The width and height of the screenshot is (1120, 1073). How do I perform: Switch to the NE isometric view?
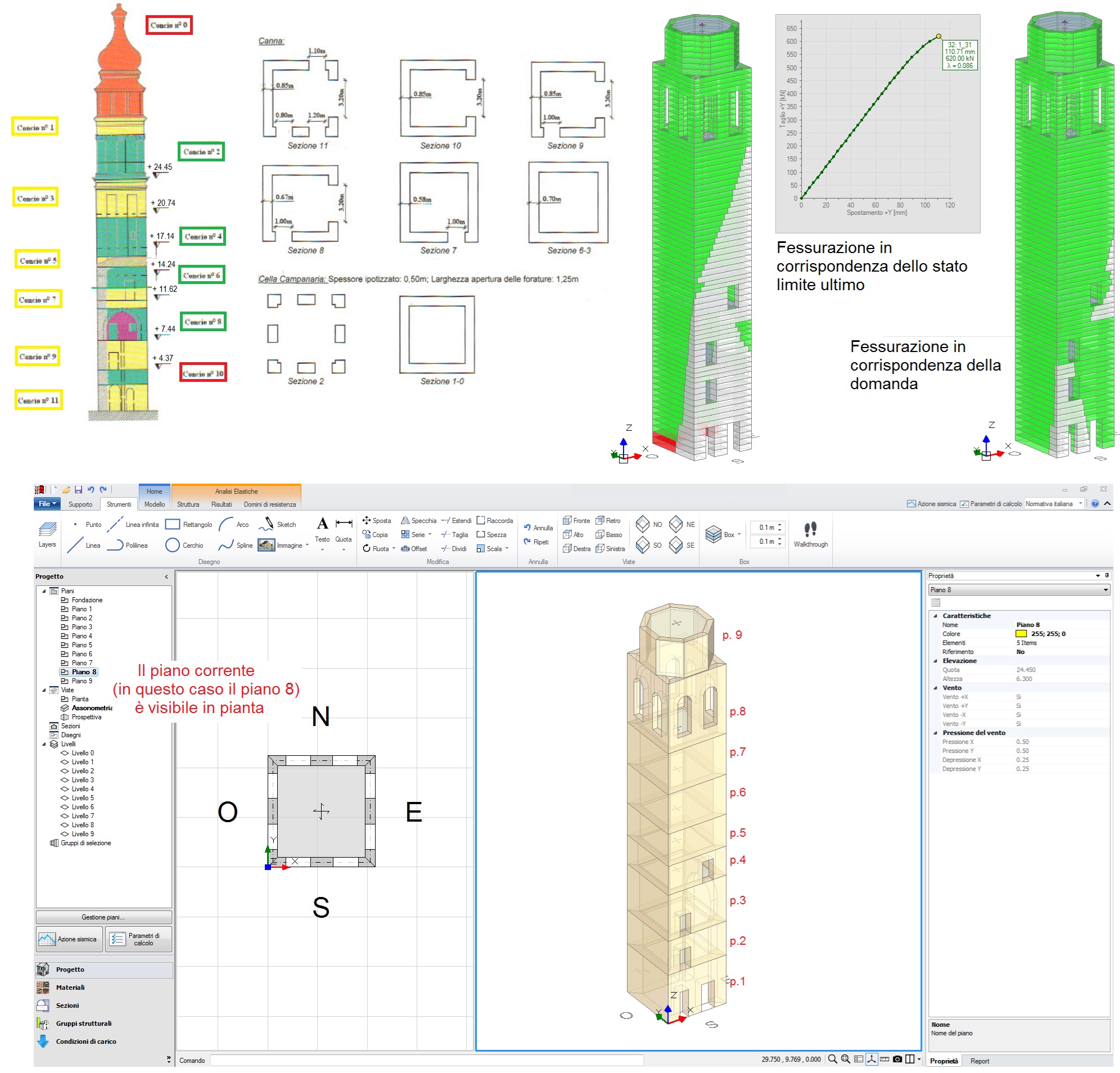click(x=676, y=524)
